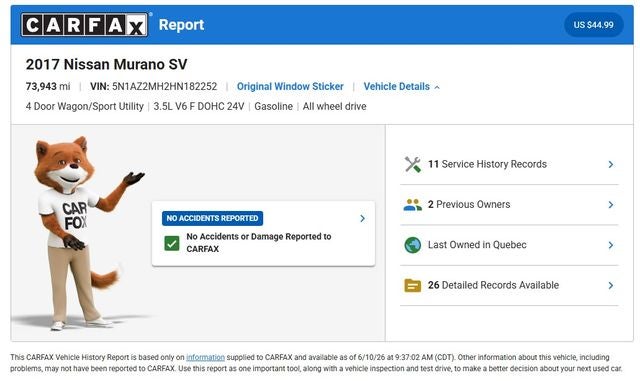Click the 'No Accidents or Damage Reported' text
640x381 pixels.
259,243
